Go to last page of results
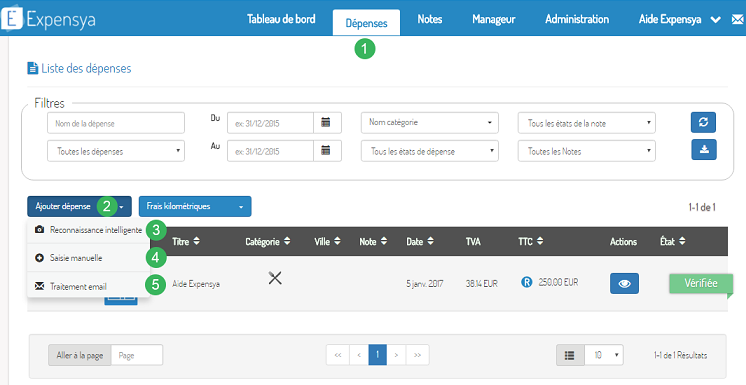Screen dimensions: 746x385 point(417,355)
